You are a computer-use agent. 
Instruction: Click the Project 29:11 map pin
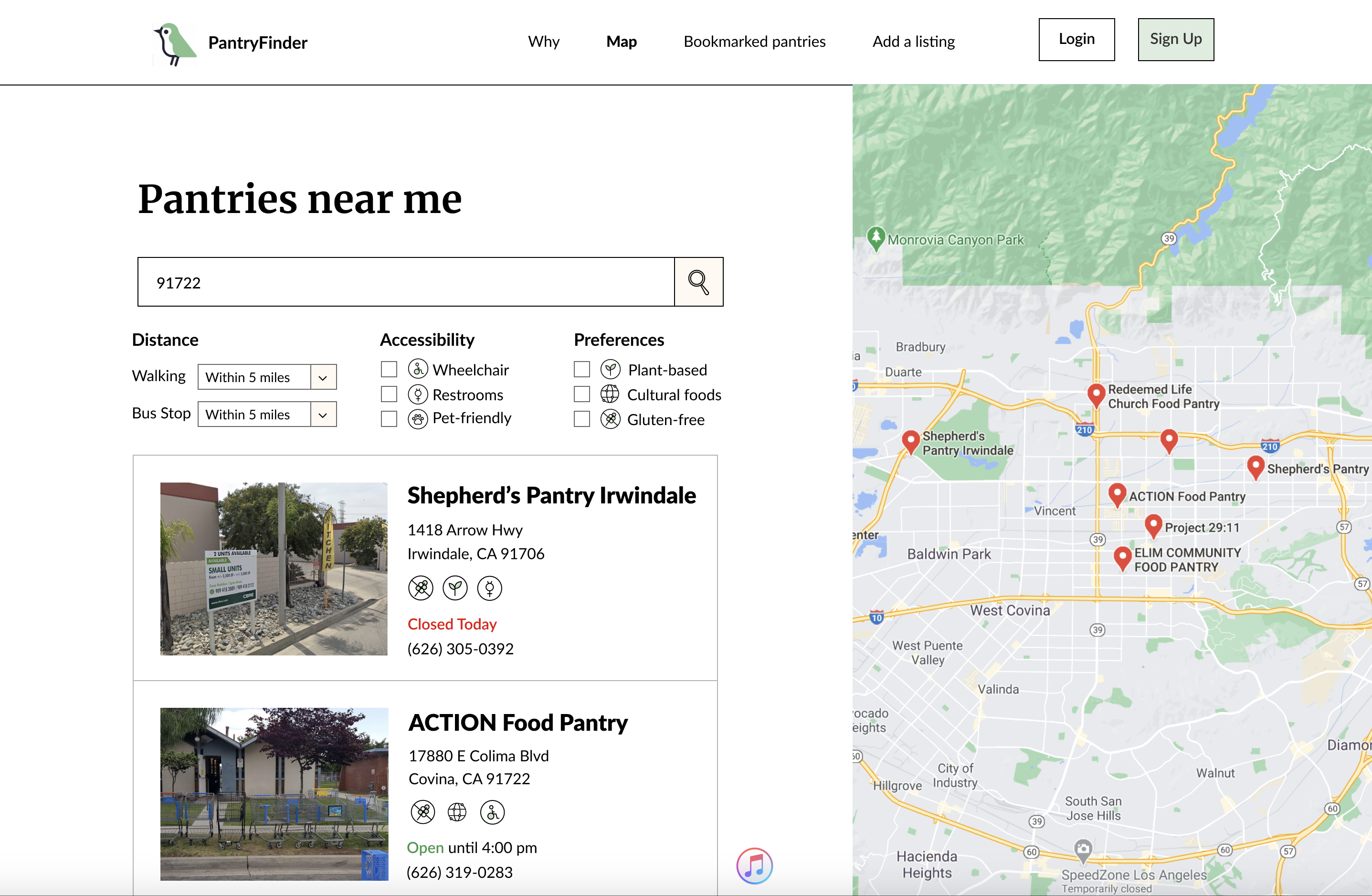tap(1153, 524)
